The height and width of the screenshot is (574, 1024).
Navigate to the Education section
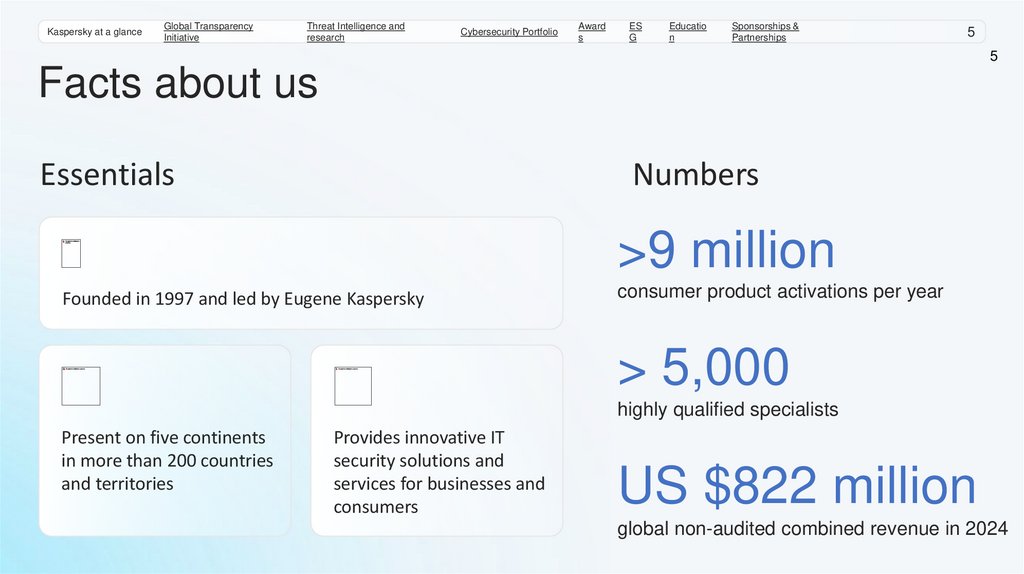(687, 32)
